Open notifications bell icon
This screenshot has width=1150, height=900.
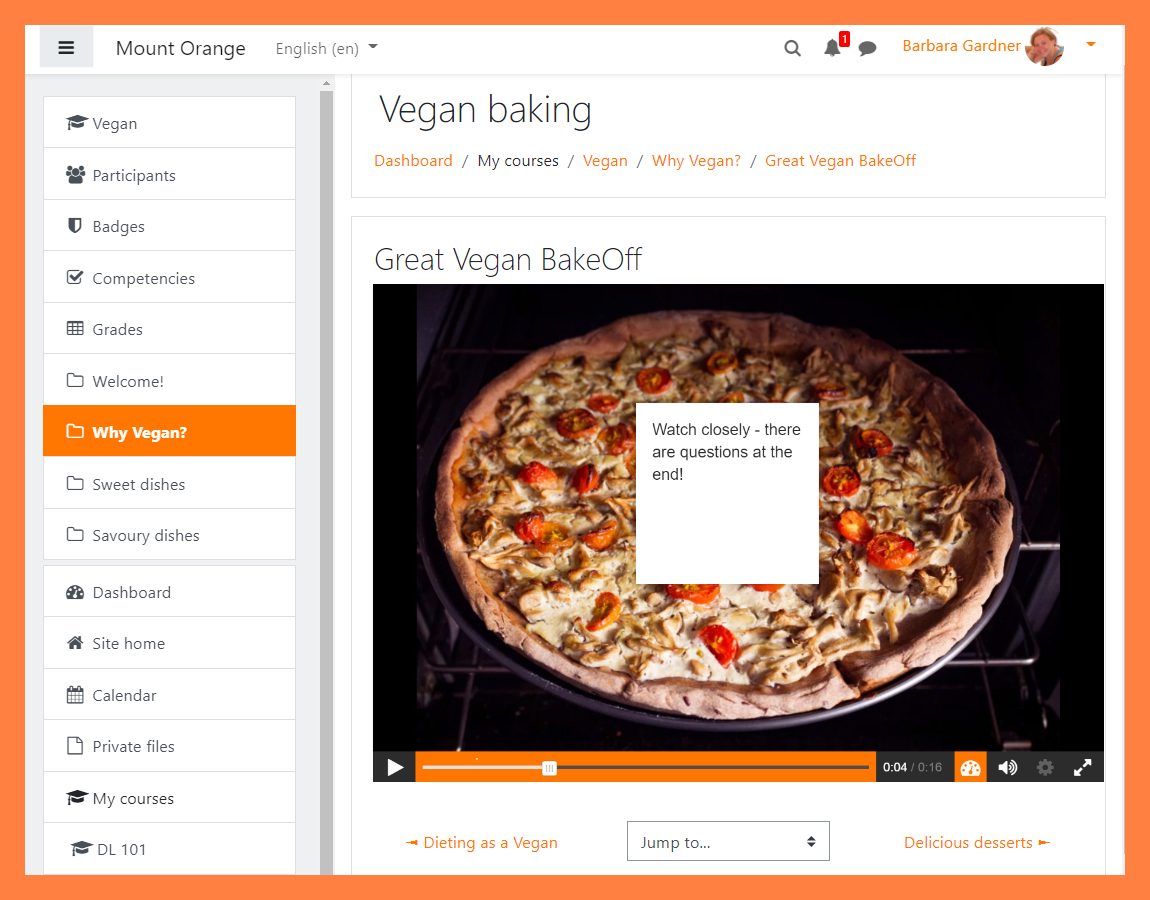[832, 48]
